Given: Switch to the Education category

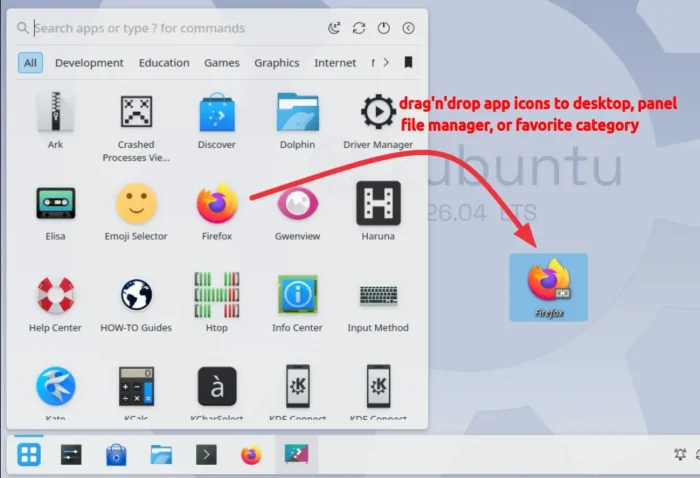Looking at the screenshot, I should click(164, 62).
